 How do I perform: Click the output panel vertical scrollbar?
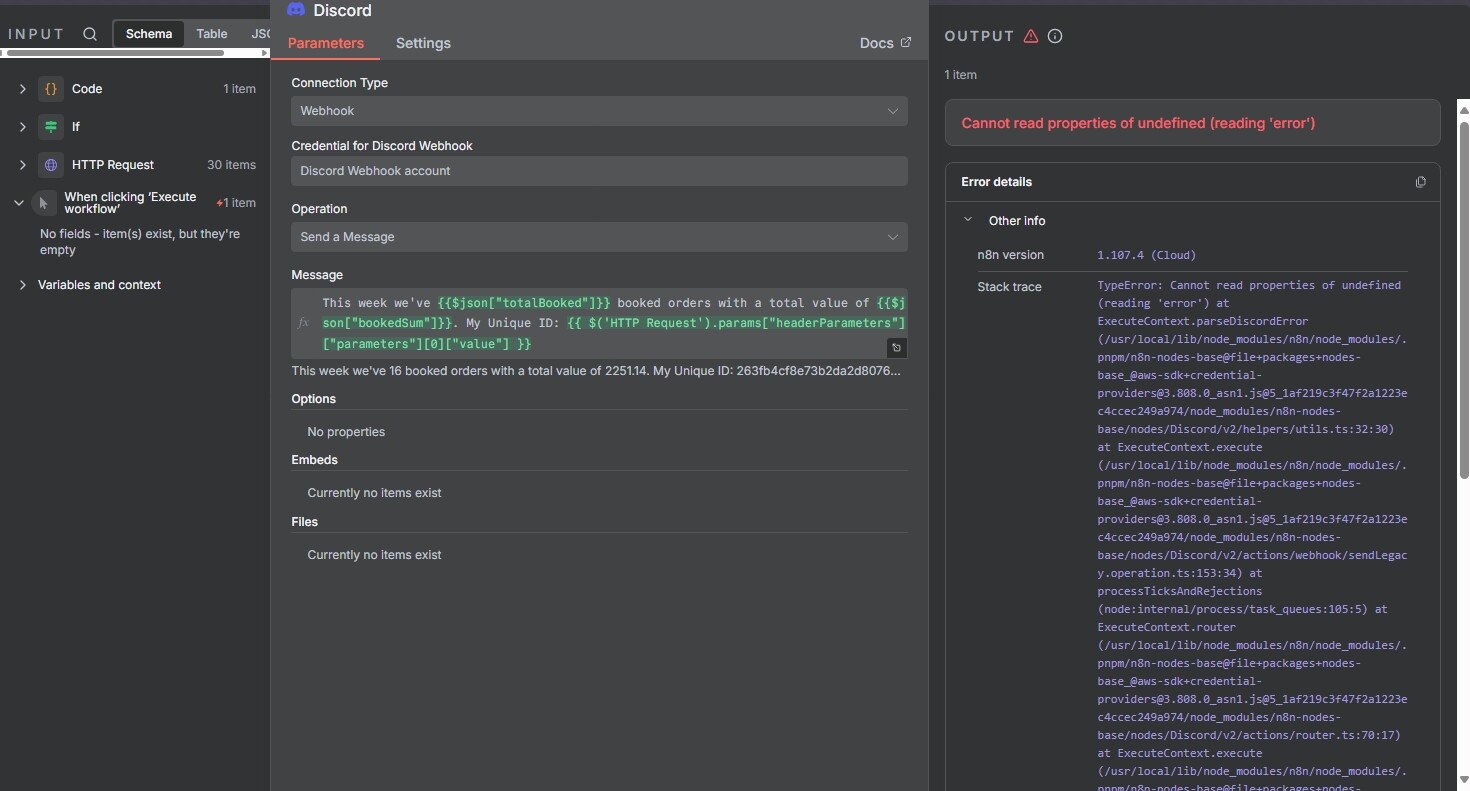[x=1463, y=400]
